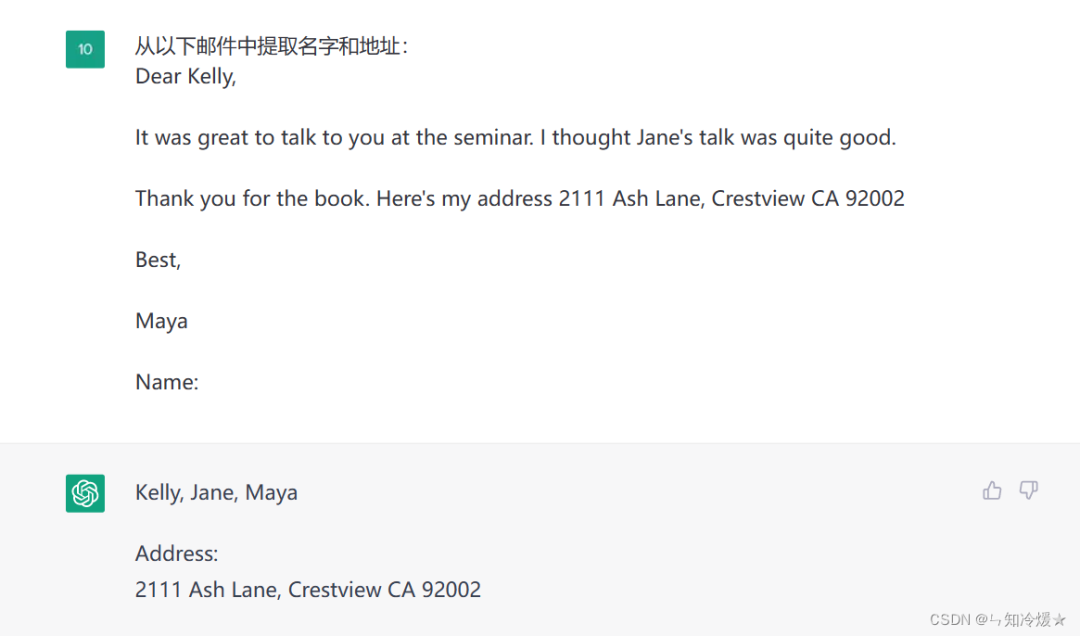Click the ChatGPT logo avatar

85,493
